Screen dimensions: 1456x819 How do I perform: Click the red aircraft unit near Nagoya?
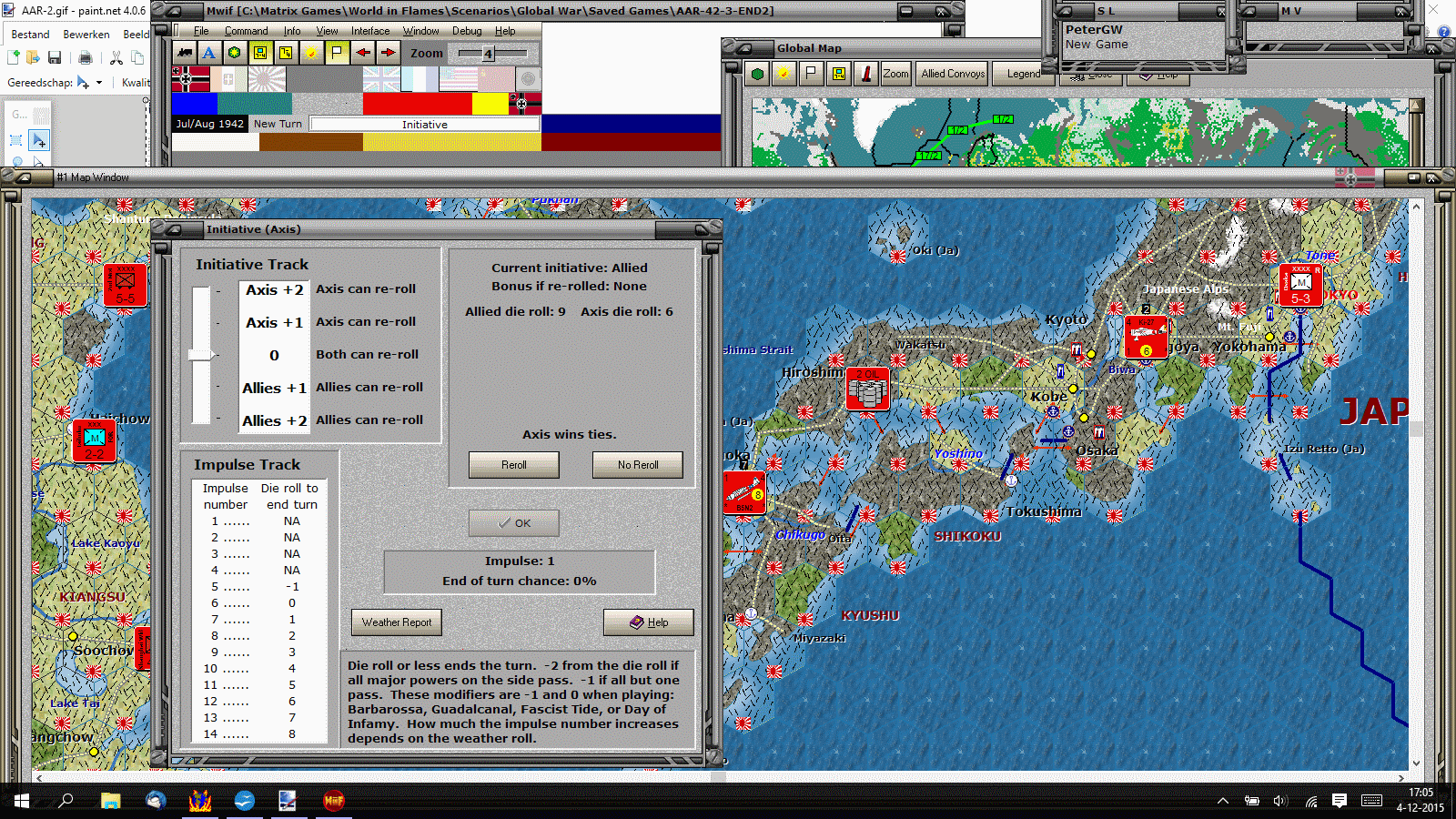tap(1146, 337)
